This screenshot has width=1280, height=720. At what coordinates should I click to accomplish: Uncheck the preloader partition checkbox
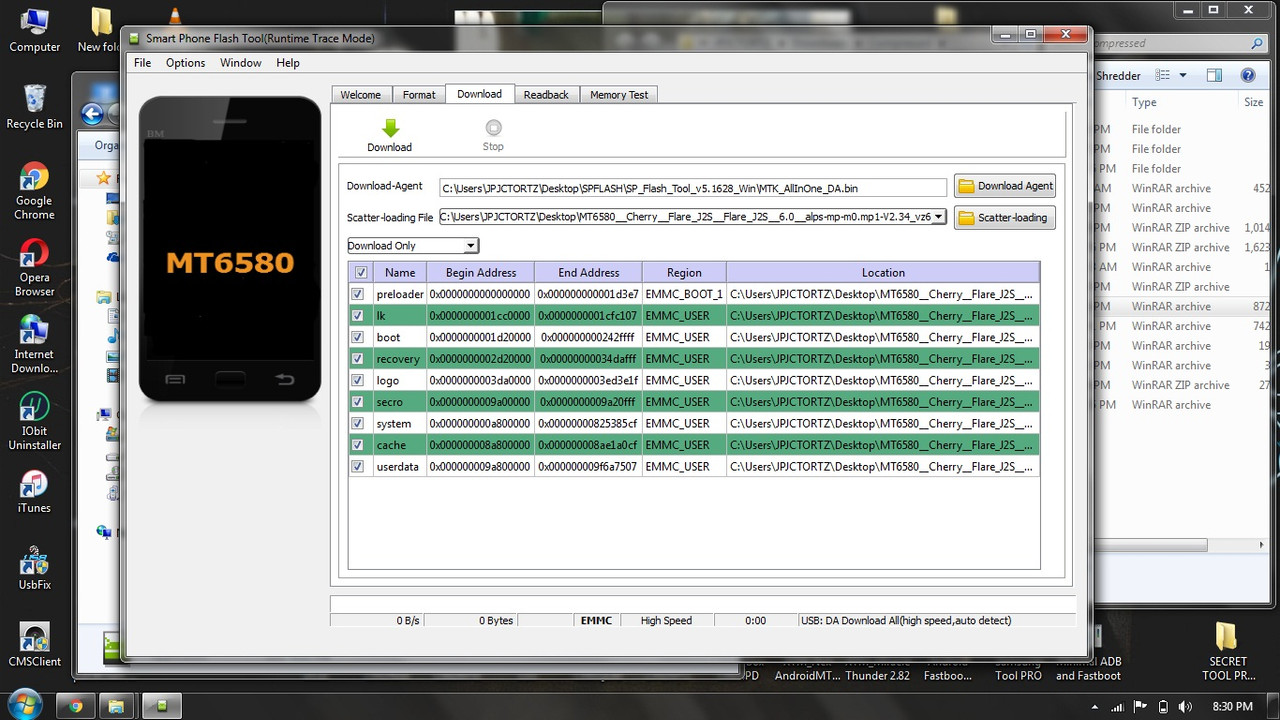(358, 294)
